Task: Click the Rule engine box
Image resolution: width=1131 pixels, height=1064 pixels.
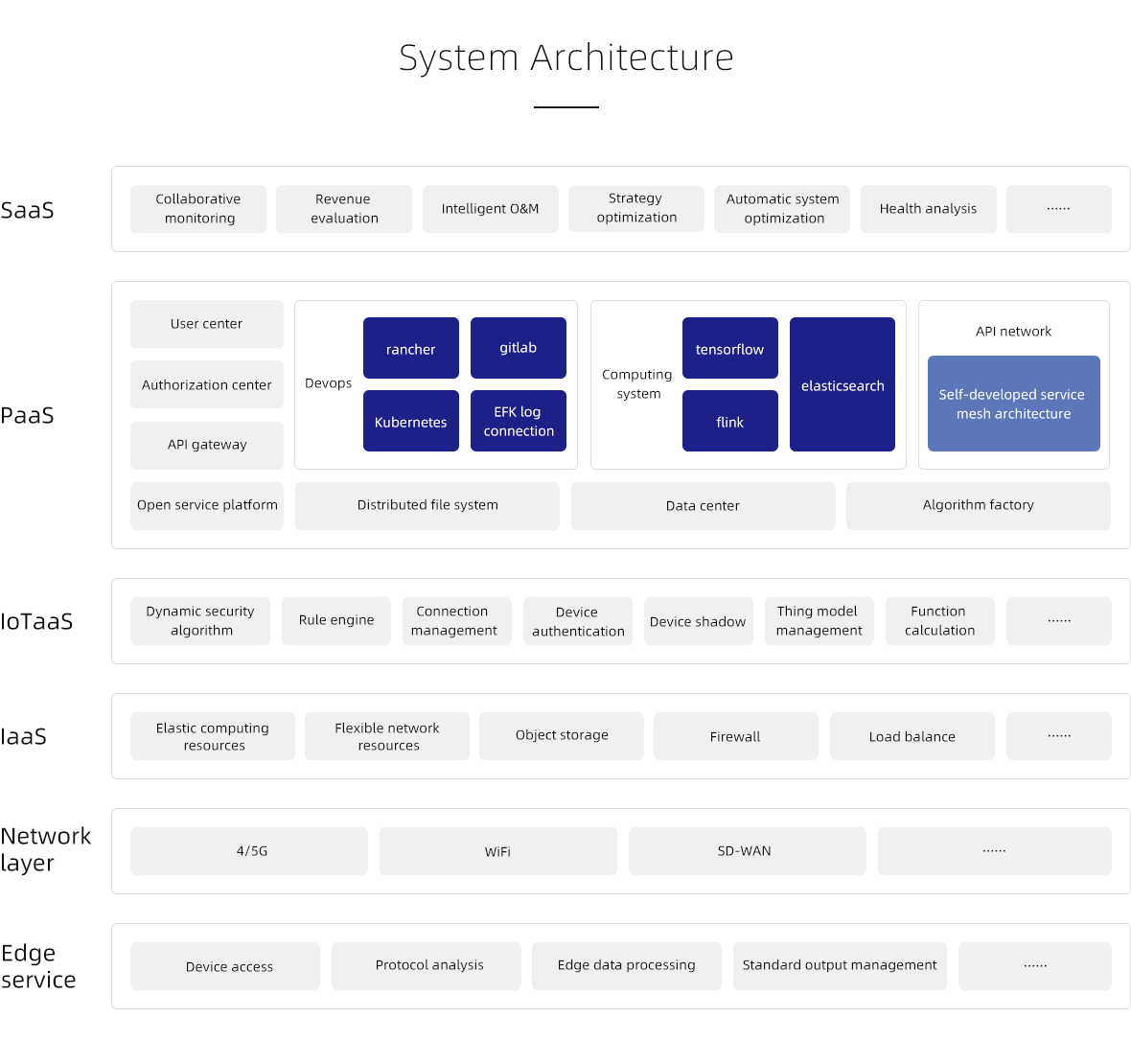Action: pyautogui.click(x=335, y=620)
